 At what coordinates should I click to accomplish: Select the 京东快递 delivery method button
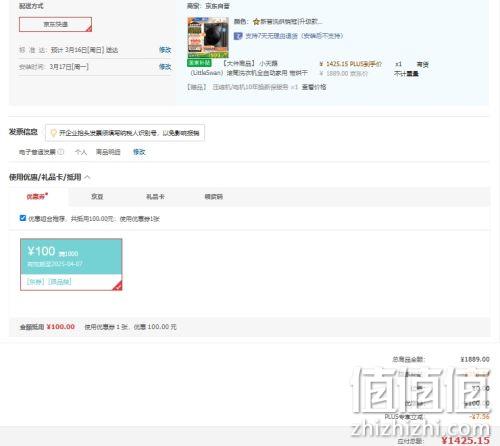click(x=55, y=24)
